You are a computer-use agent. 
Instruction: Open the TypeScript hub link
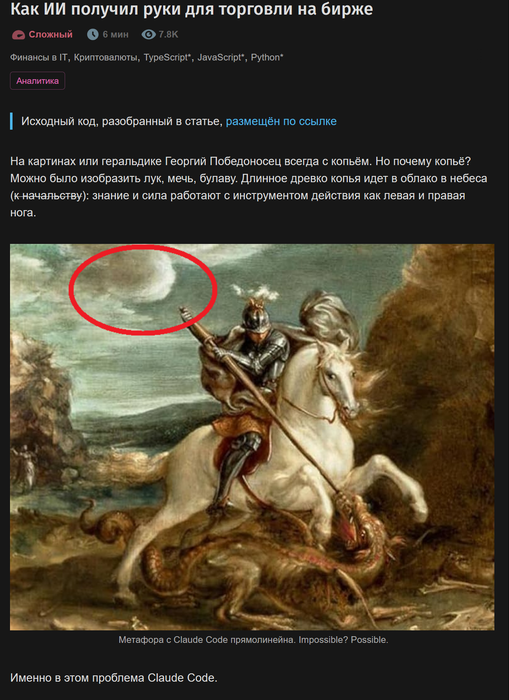tap(167, 57)
